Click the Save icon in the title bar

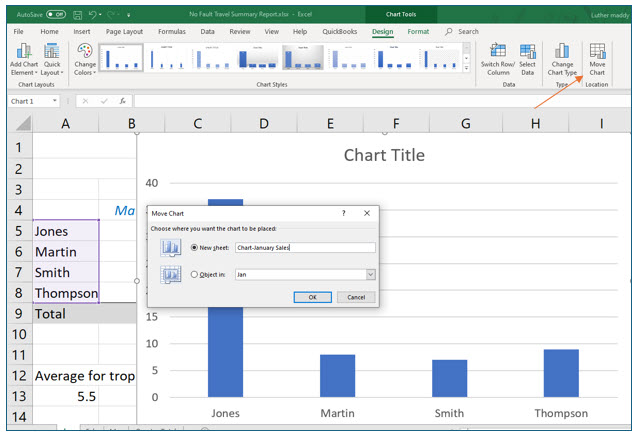point(77,15)
